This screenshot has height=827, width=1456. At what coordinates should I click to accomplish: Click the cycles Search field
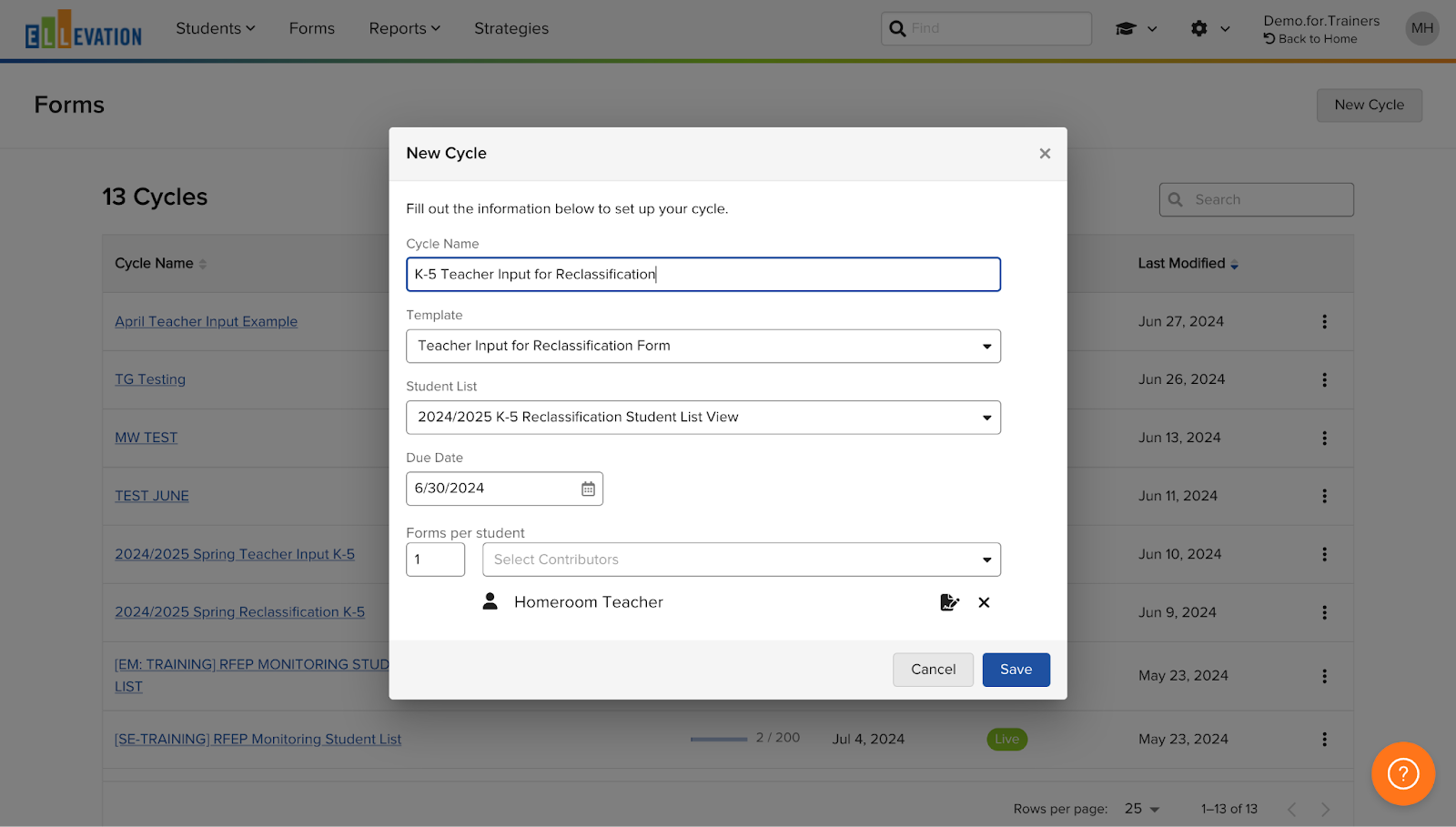(x=1256, y=199)
